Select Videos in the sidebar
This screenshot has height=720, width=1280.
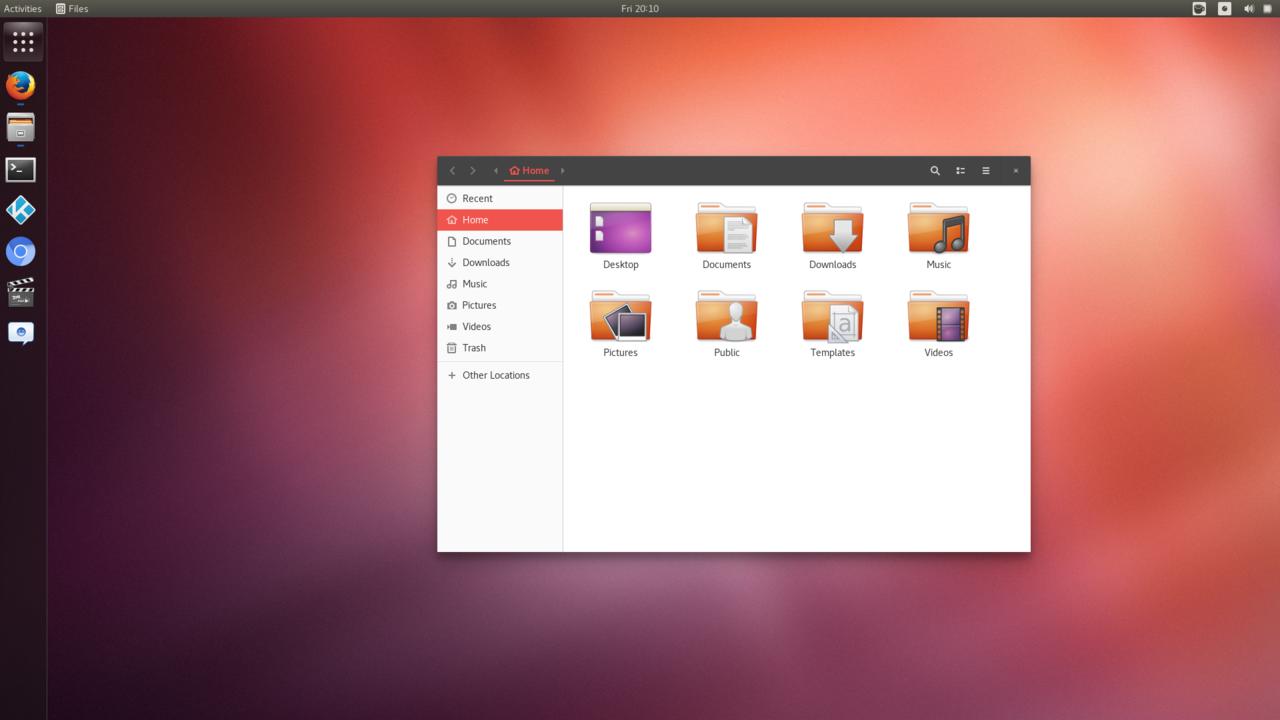pyautogui.click(x=500, y=326)
